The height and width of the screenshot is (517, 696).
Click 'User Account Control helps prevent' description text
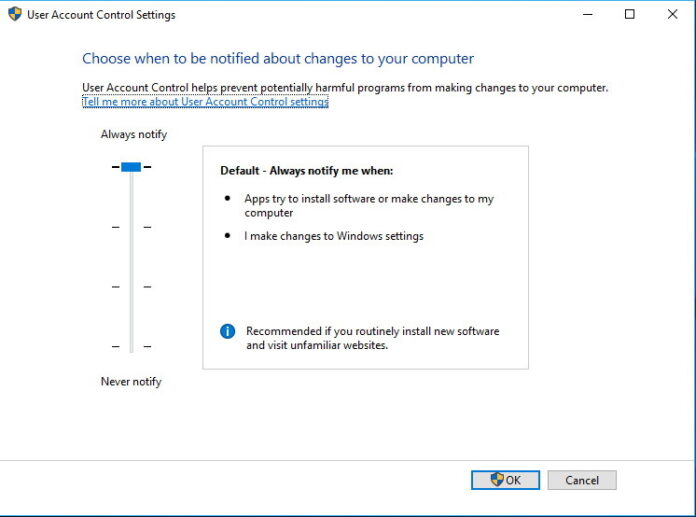pos(345,88)
